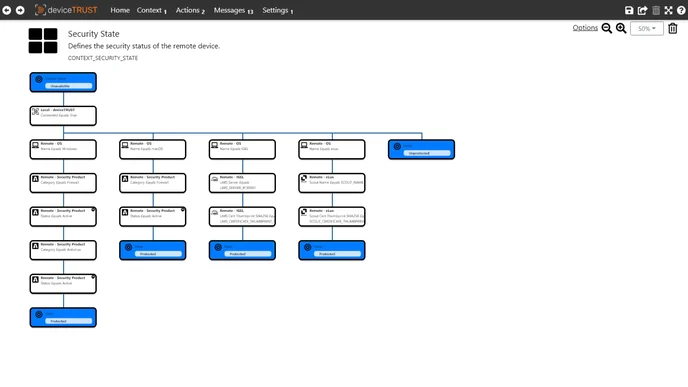The height and width of the screenshot is (387, 688).
Task: Click Unavailable value field in Default Value node
Action: point(68,86)
